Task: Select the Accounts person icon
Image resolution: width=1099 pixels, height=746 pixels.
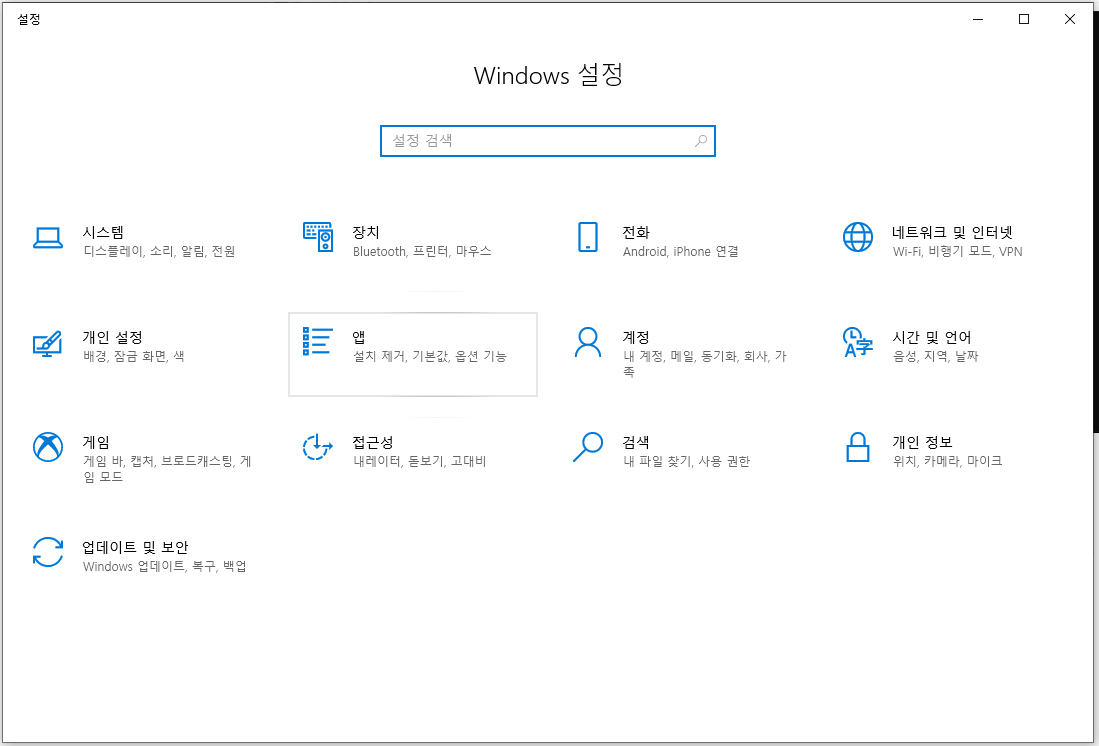Action: (587, 342)
